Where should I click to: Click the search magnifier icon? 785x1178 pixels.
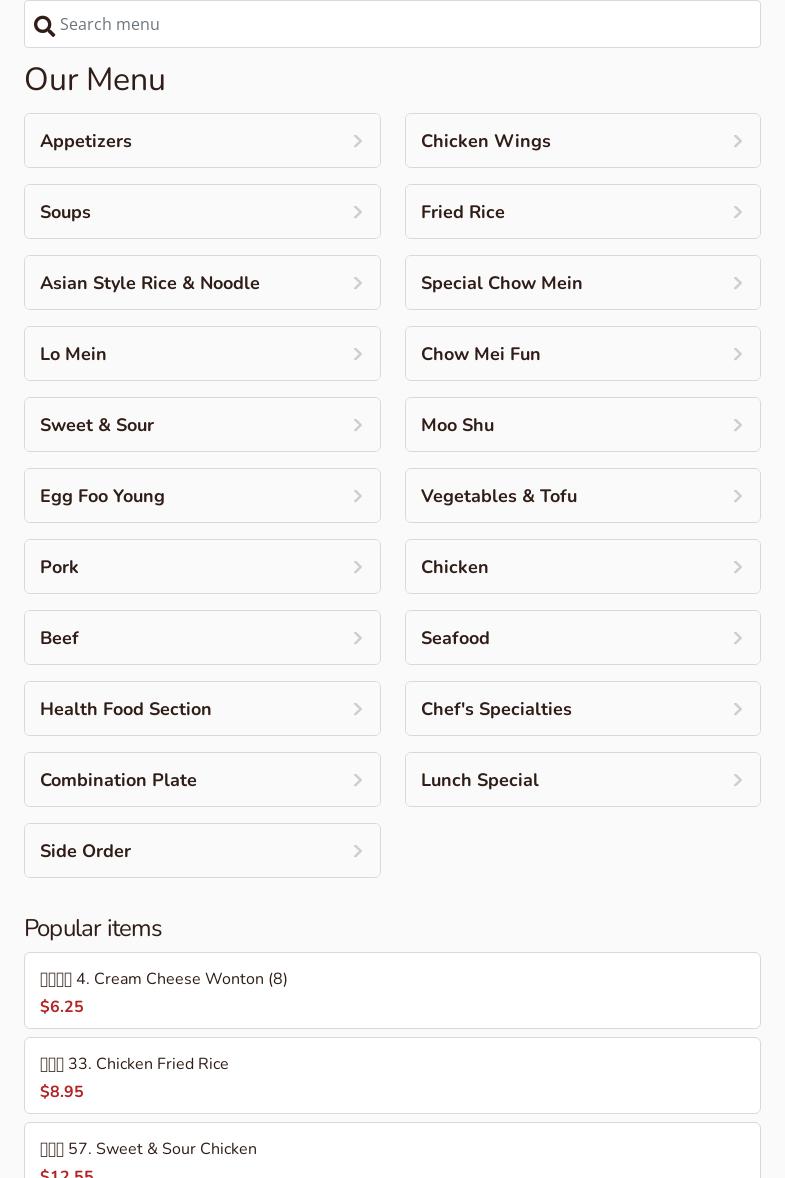[45, 26]
